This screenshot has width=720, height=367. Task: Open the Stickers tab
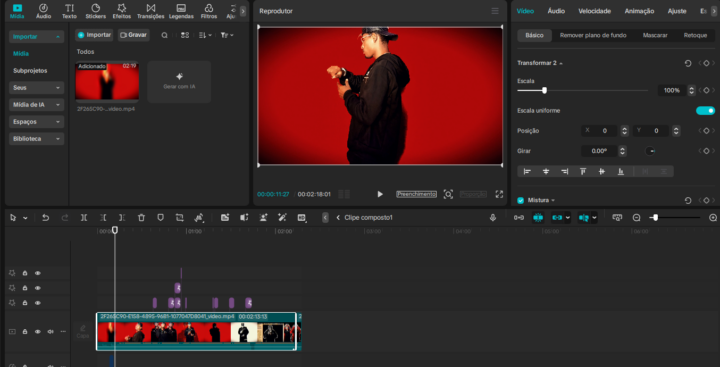(96, 11)
